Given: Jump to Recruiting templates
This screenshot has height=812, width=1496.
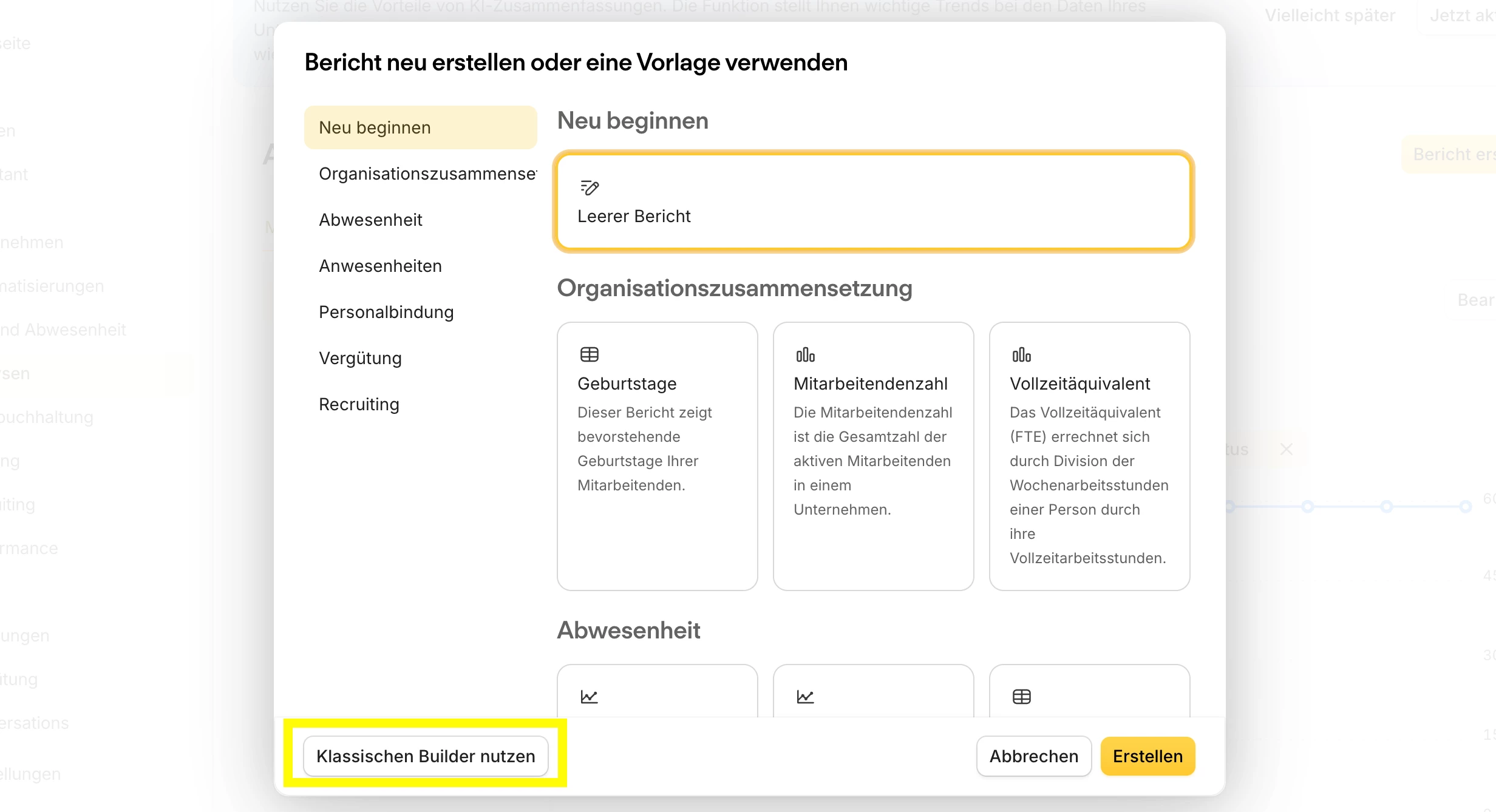Looking at the screenshot, I should click(x=359, y=404).
